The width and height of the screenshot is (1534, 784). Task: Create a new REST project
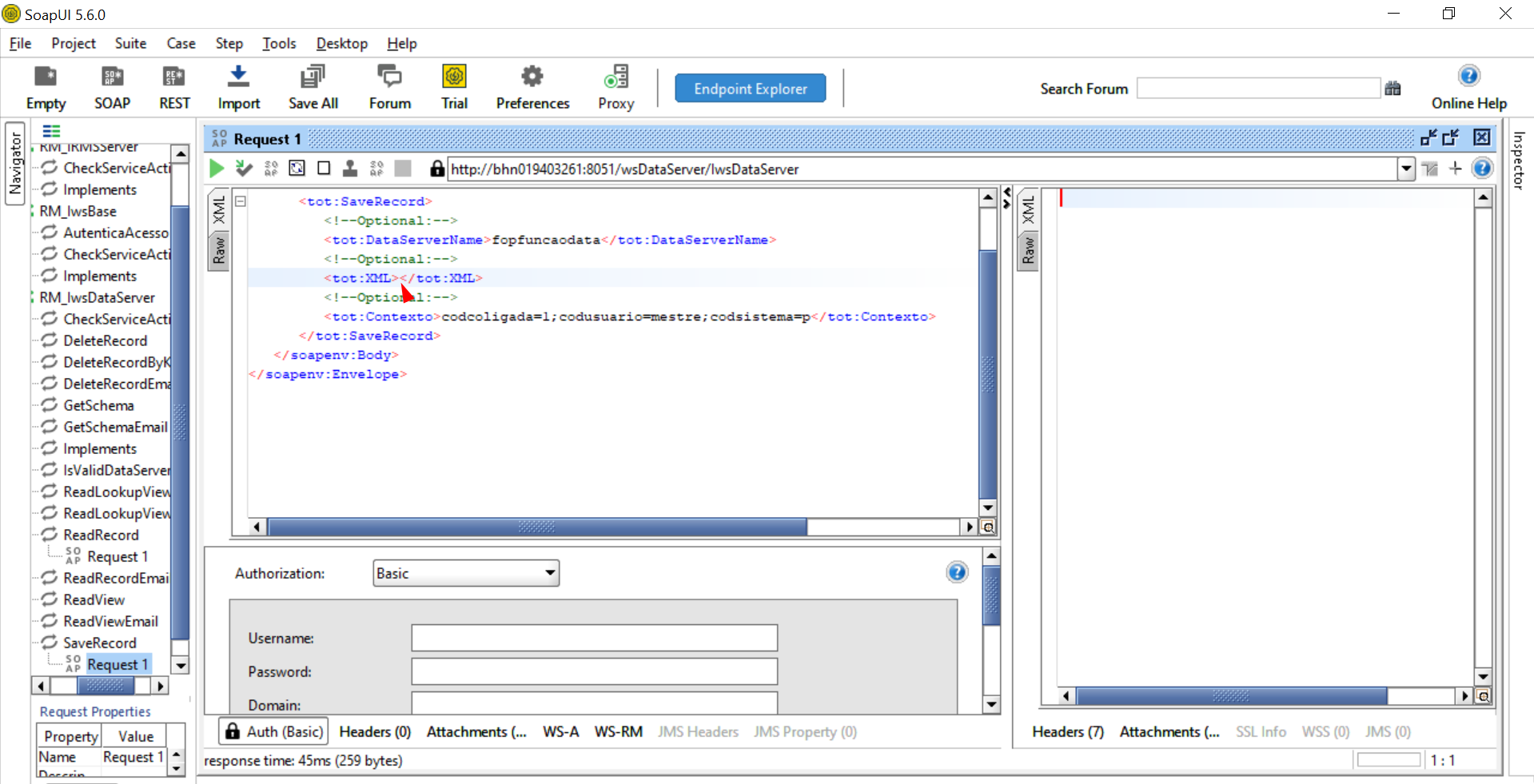coord(174,87)
